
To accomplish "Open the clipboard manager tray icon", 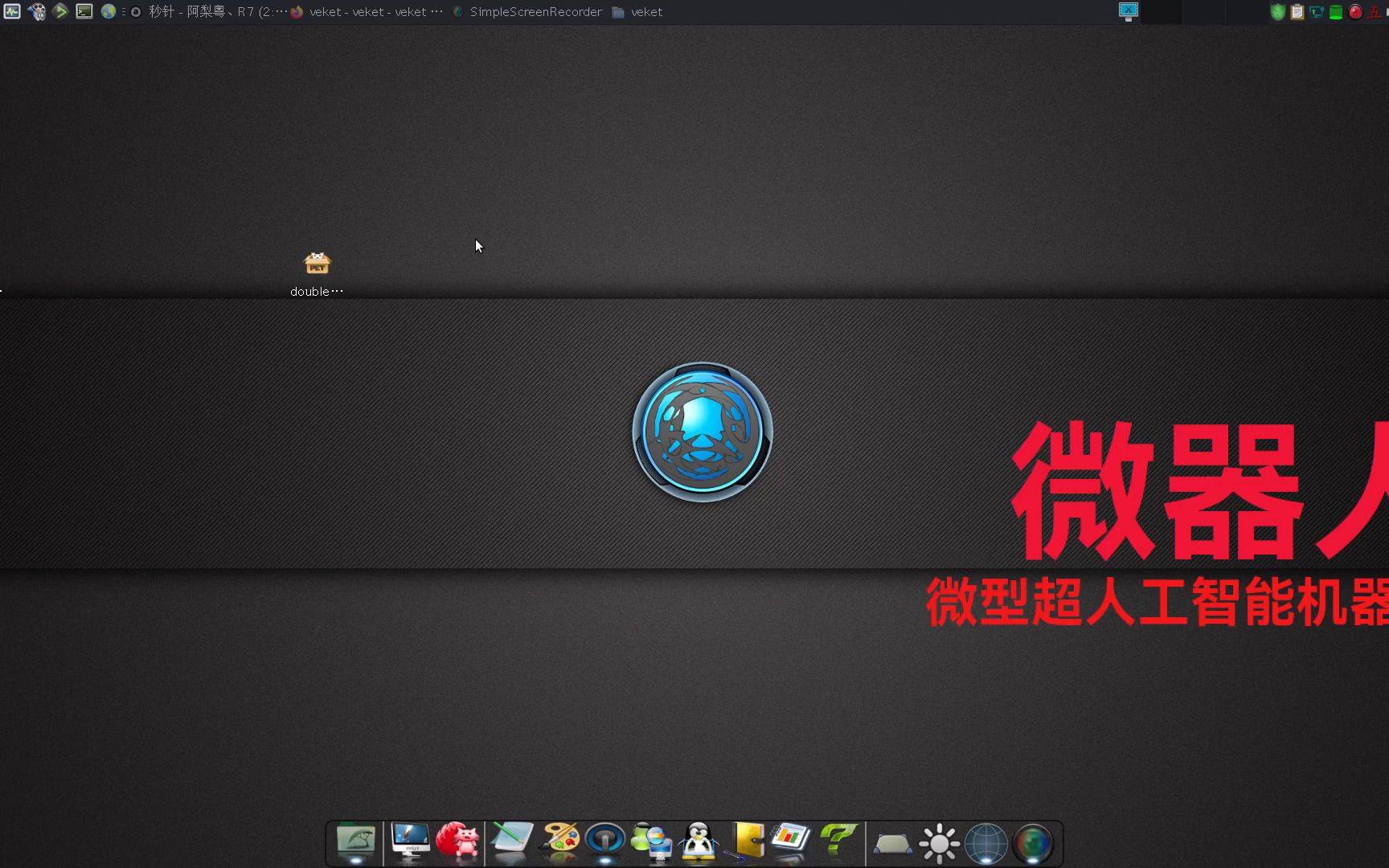I will [1297, 11].
